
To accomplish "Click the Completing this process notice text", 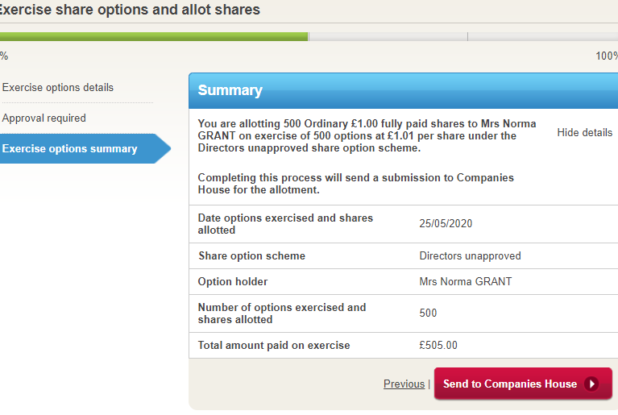I will [x=356, y=183].
